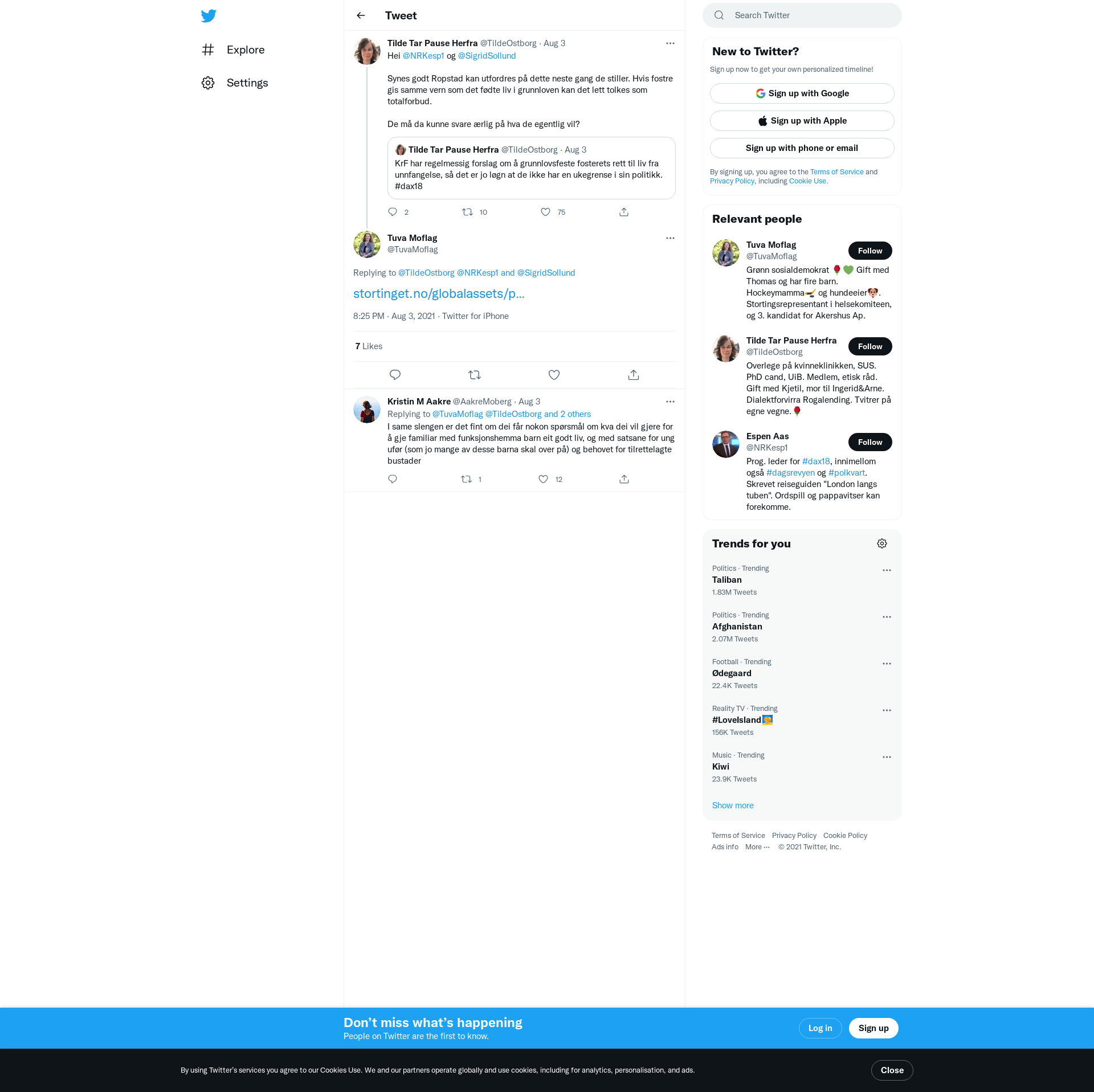Retweet Tilde's tweet with 10 retweets
The height and width of the screenshot is (1092, 1094).
467,212
